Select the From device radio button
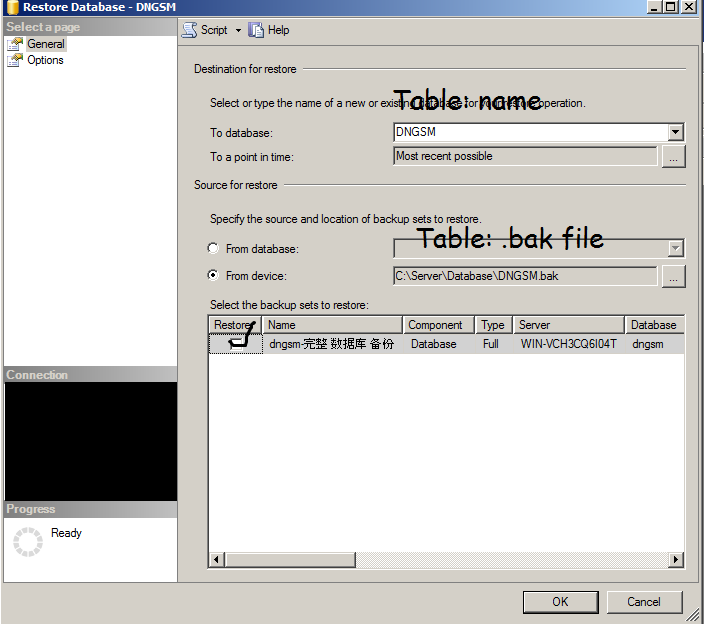 213,275
